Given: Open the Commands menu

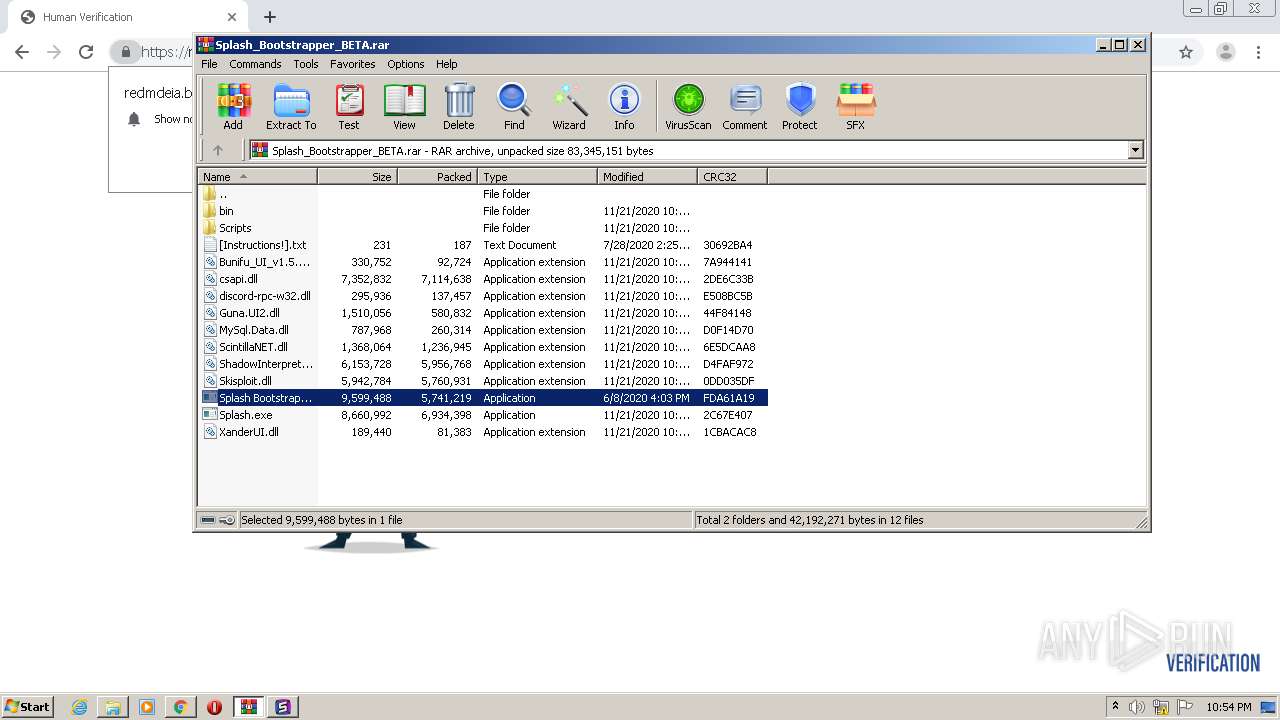Looking at the screenshot, I should [255, 64].
